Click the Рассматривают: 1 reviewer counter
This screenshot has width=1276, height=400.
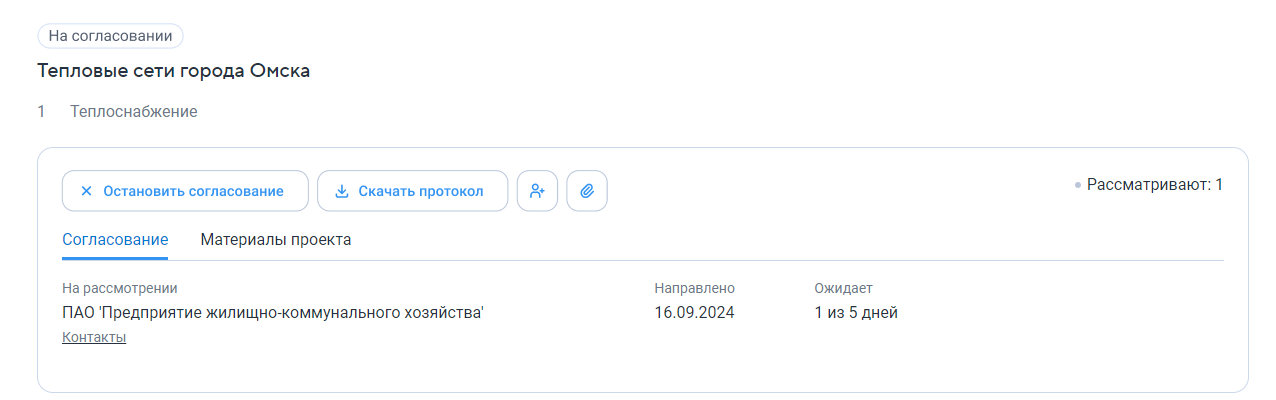coord(1154,185)
